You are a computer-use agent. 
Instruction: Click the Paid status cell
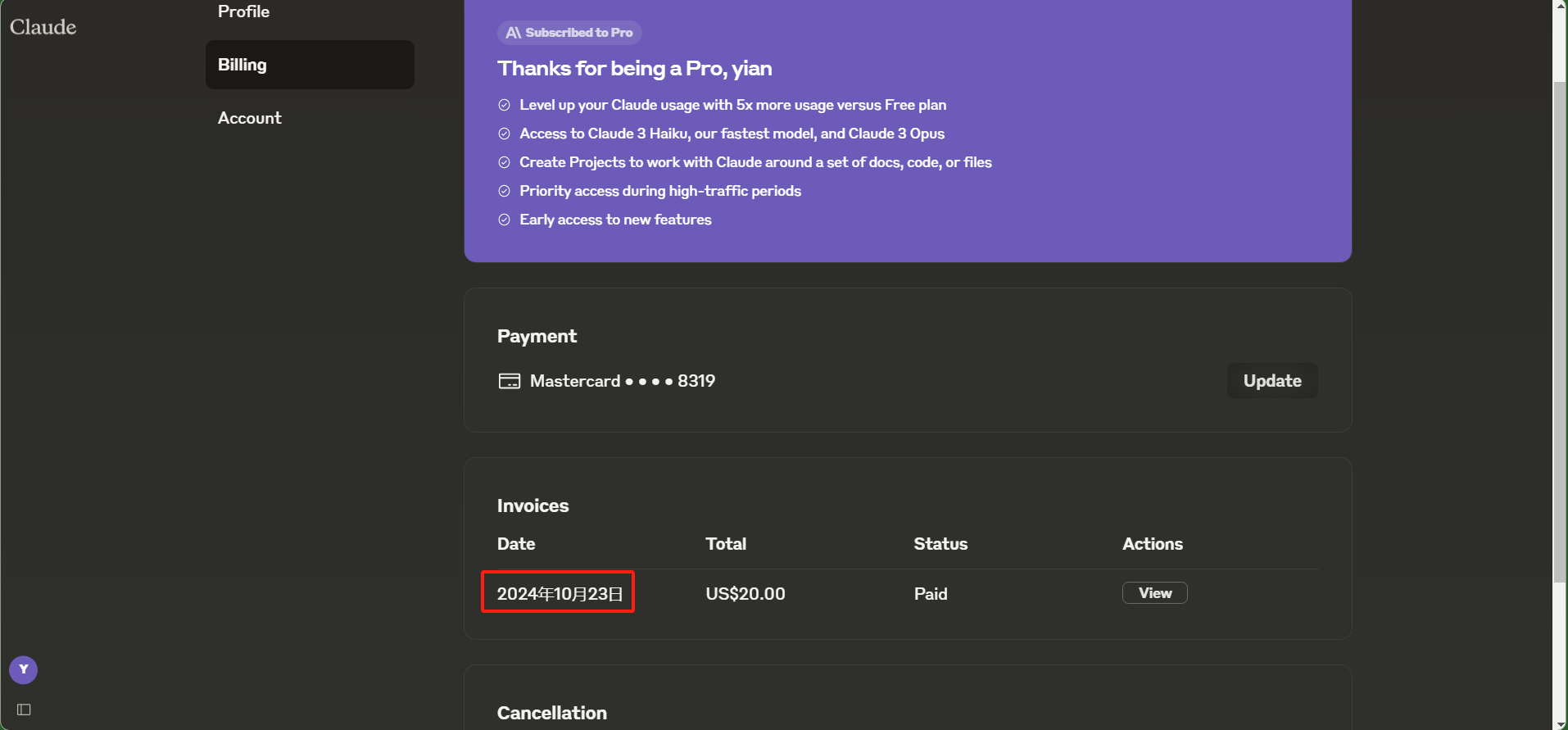pyautogui.click(x=931, y=594)
